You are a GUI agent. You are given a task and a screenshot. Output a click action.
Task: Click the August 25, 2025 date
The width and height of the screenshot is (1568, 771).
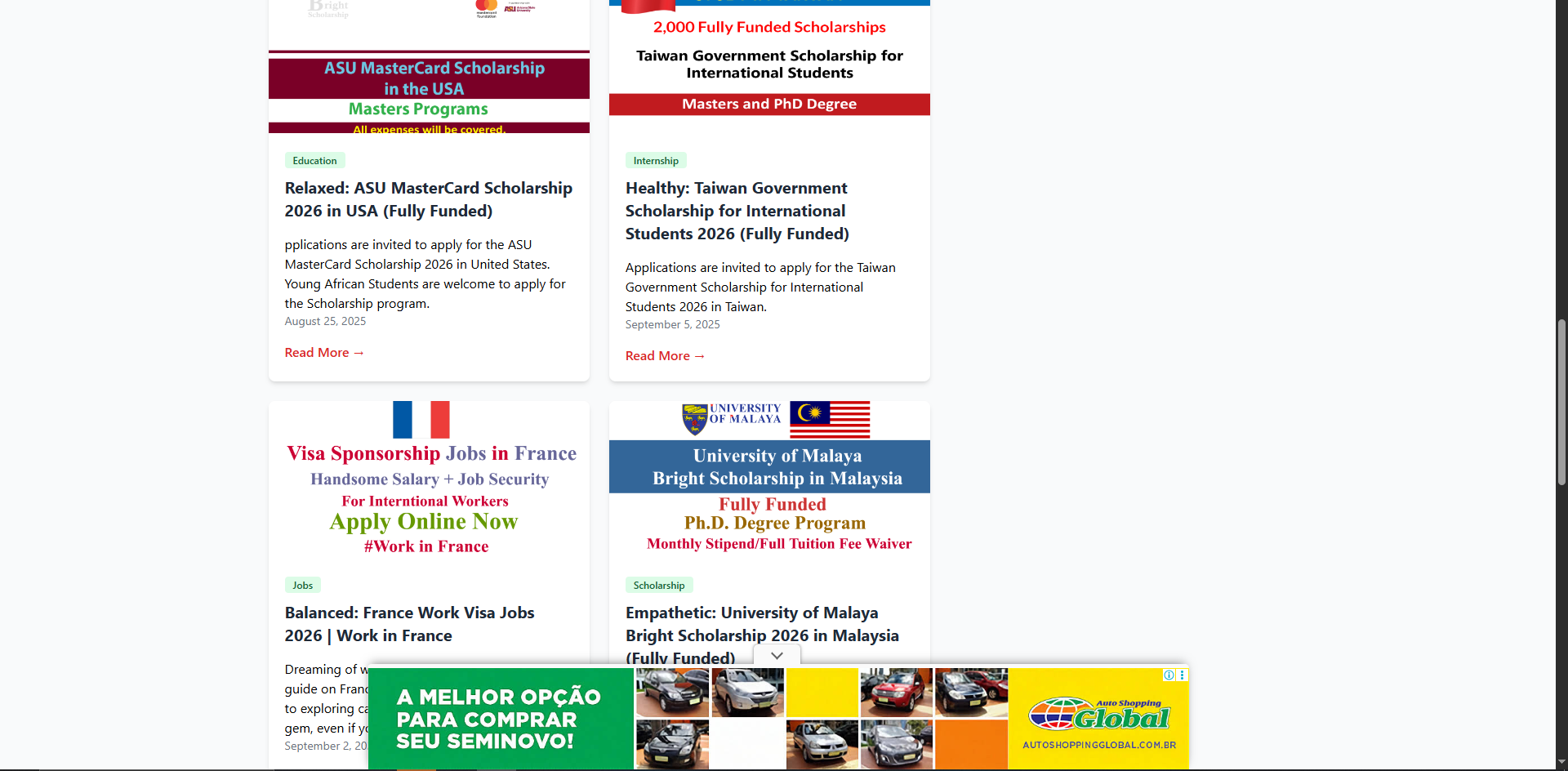pos(325,321)
